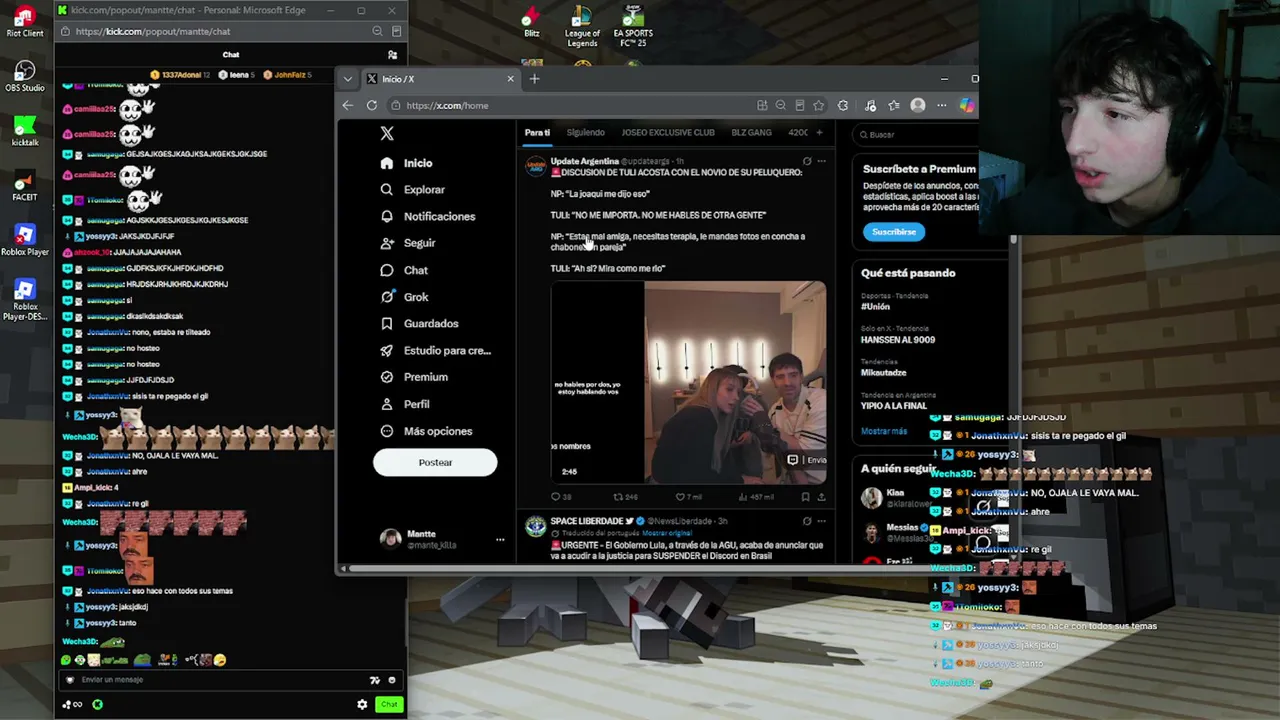The height and width of the screenshot is (720, 1280).
Task: Show Kick chat users list icon
Action: [392, 55]
